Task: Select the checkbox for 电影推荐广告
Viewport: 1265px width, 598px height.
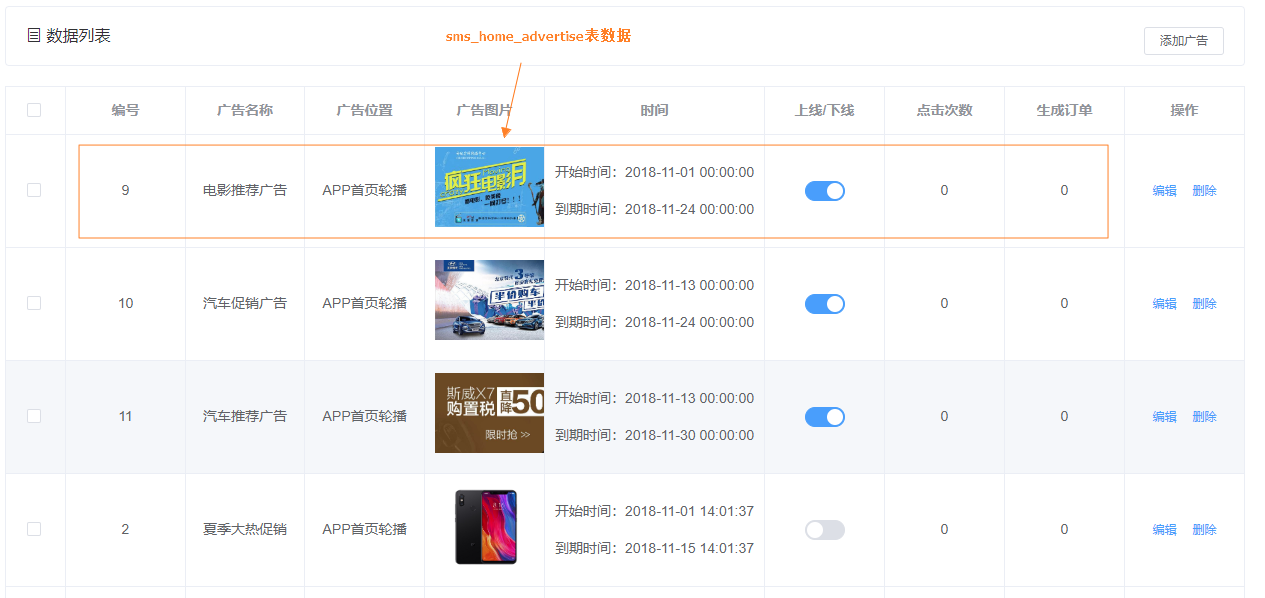Action: [35, 190]
